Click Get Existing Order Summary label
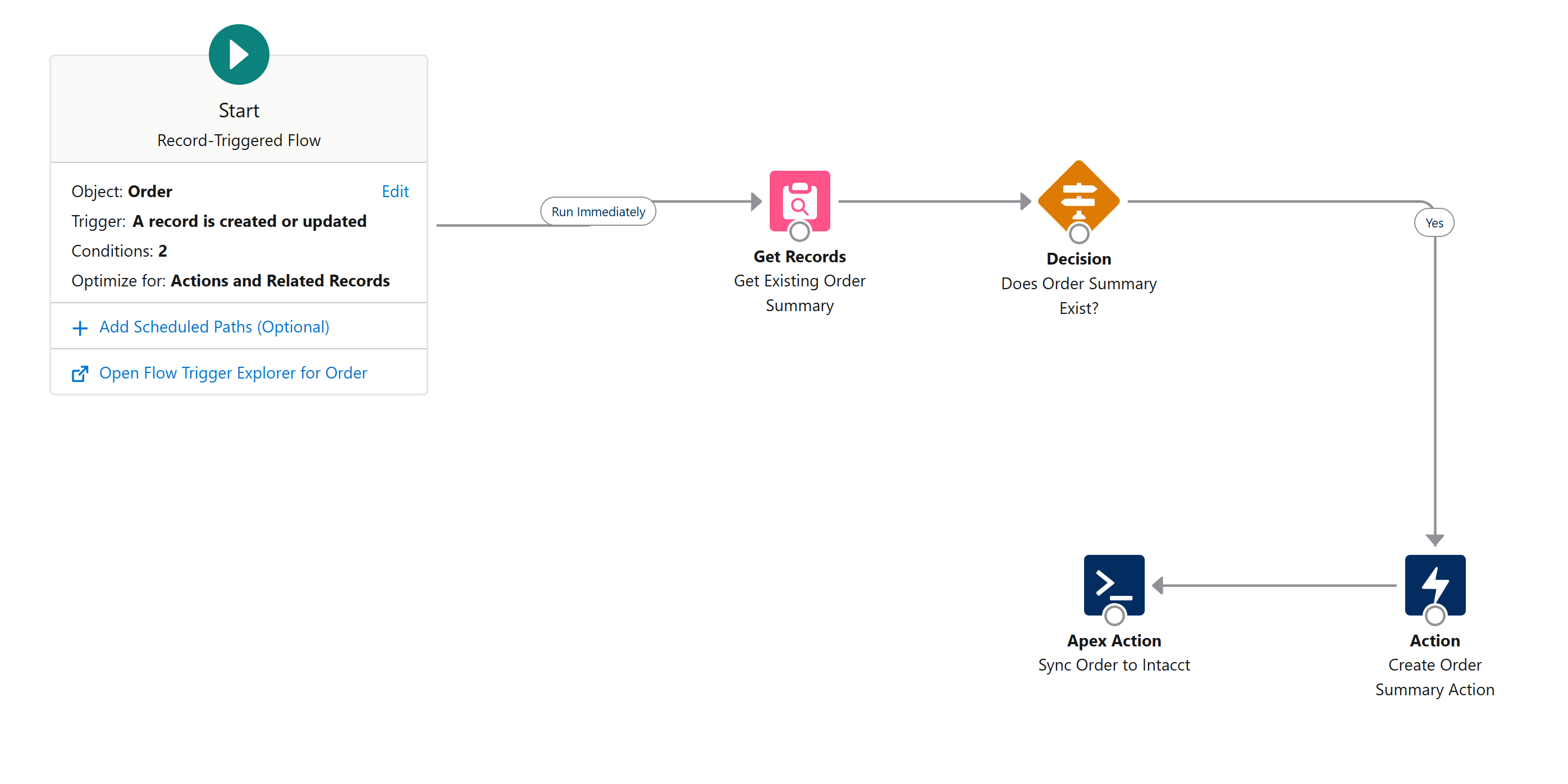This screenshot has height=784, width=1568. (799, 293)
